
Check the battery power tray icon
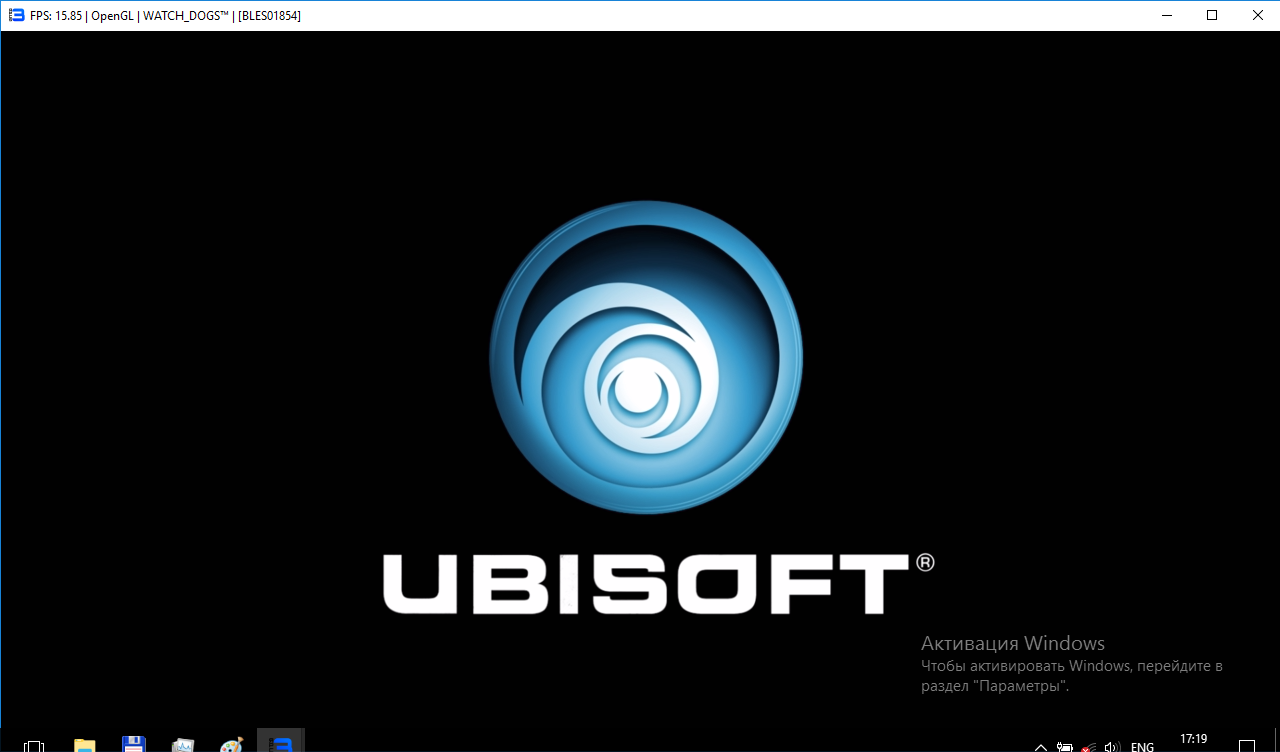[1065, 747]
